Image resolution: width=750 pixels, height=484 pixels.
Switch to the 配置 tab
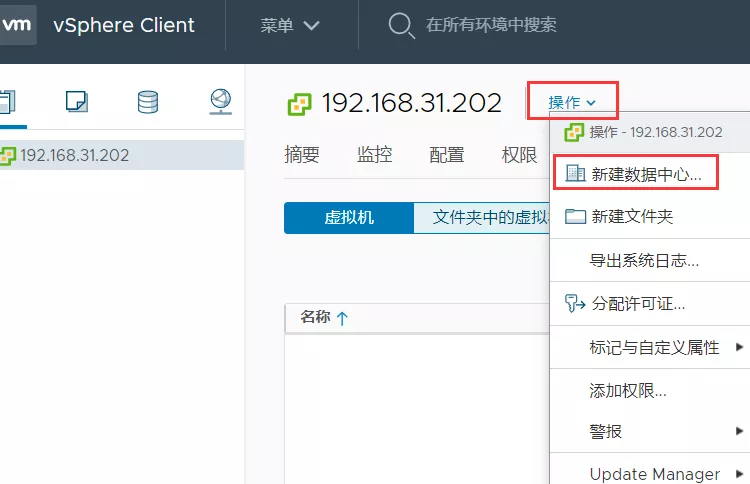(447, 154)
